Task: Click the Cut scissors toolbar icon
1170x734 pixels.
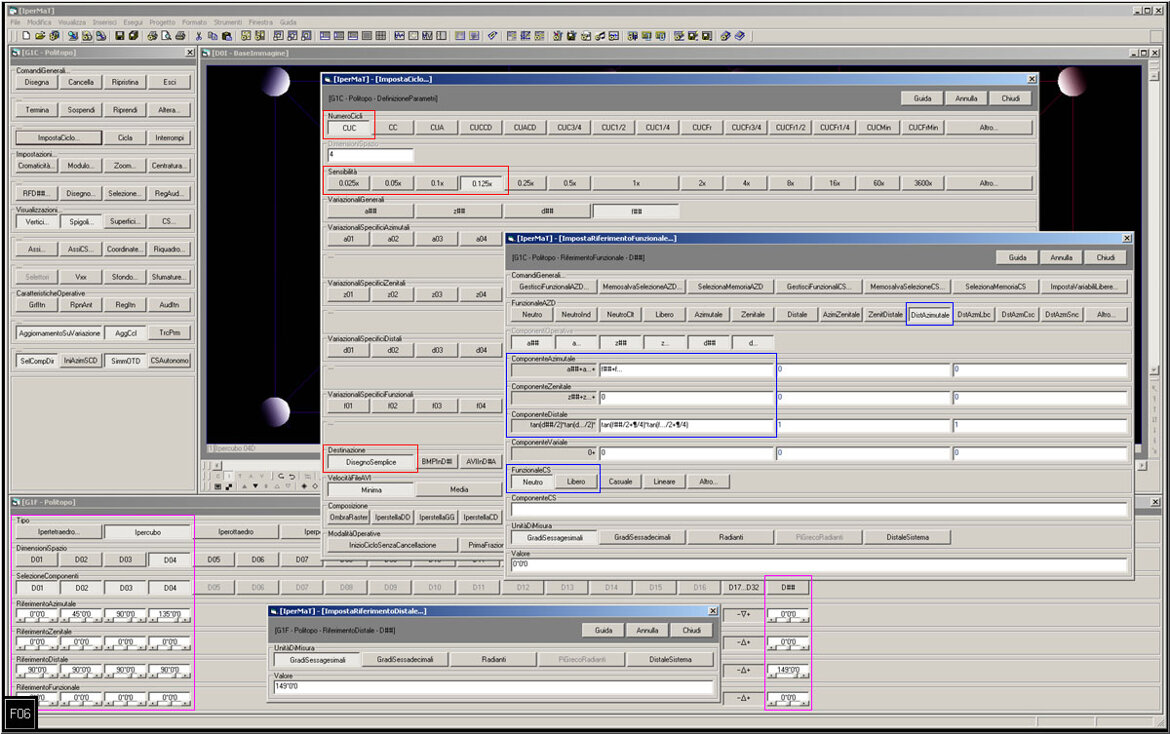Action: 199,36
